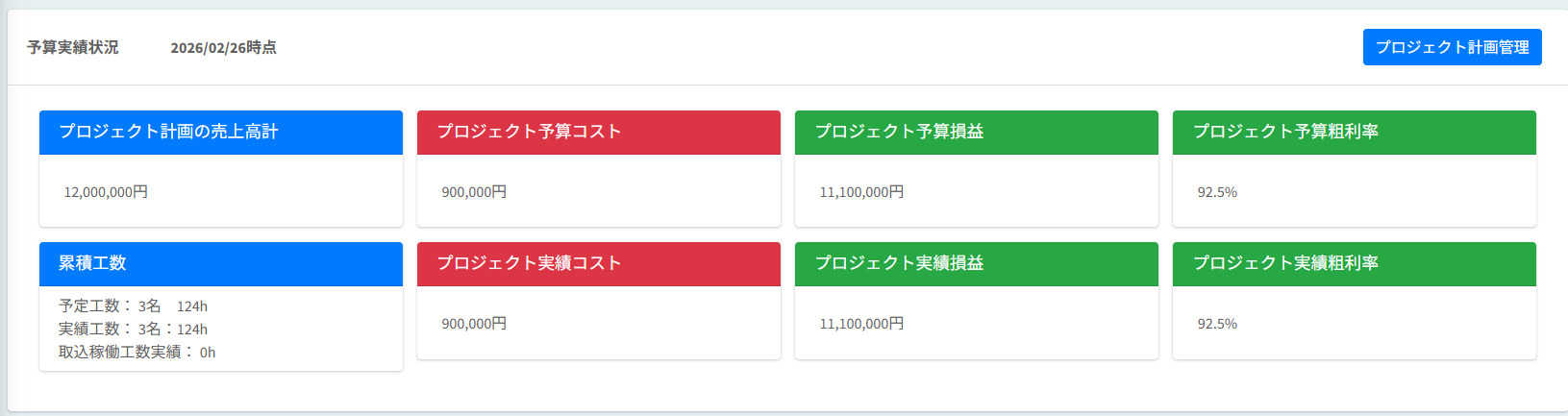Click the 92.5% value under プロジェクト予算粗利率
This screenshot has height=416, width=1568.
(1217, 192)
